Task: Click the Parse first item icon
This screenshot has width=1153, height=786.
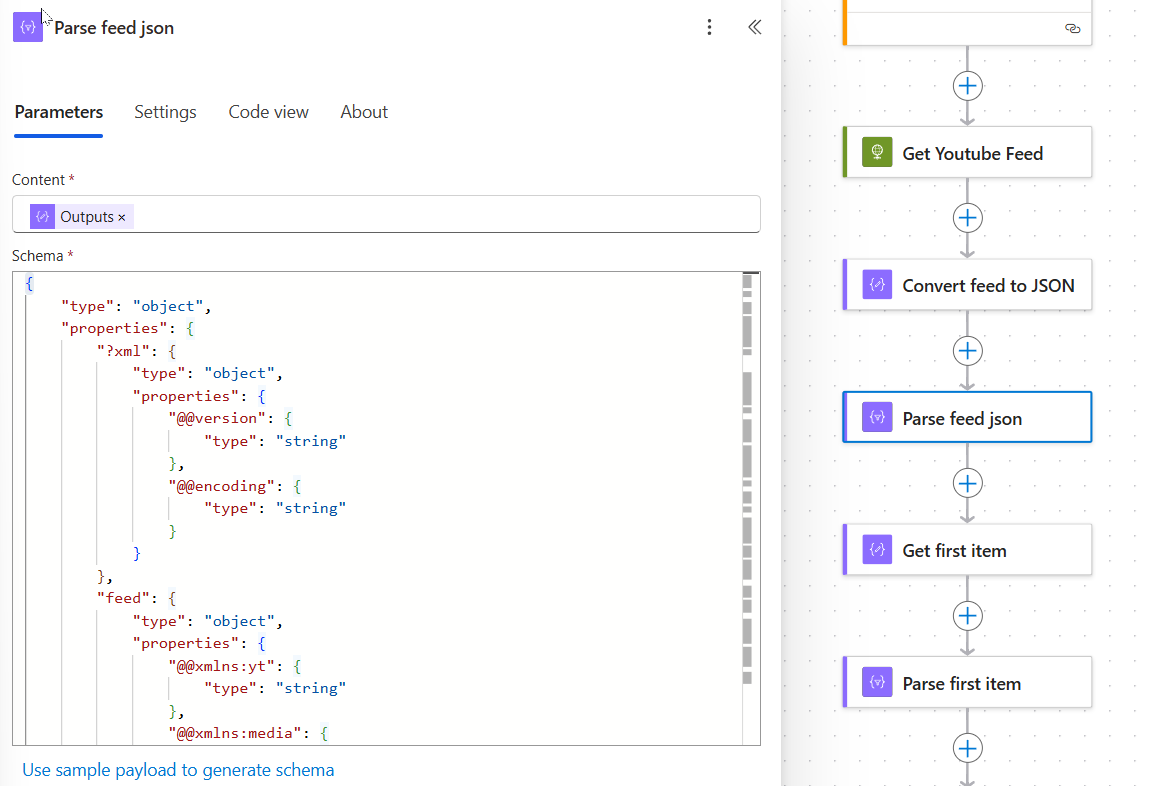Action: pyautogui.click(x=877, y=682)
